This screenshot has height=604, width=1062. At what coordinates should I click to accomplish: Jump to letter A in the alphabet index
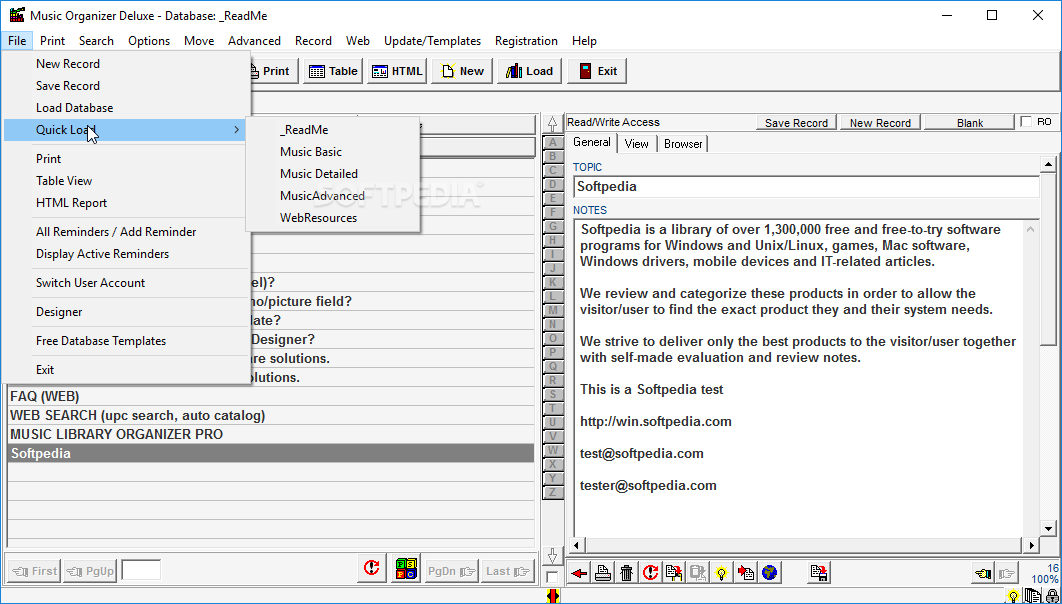pyautogui.click(x=553, y=142)
